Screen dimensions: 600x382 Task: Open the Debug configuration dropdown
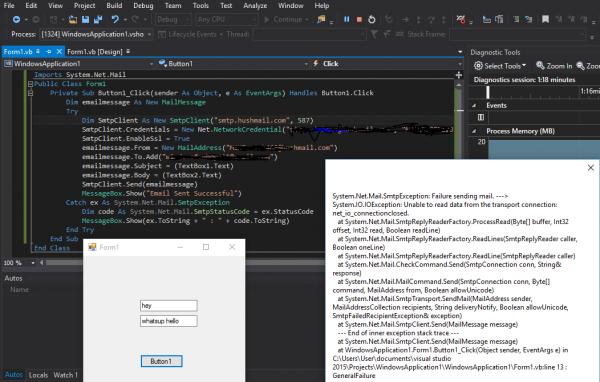point(173,20)
